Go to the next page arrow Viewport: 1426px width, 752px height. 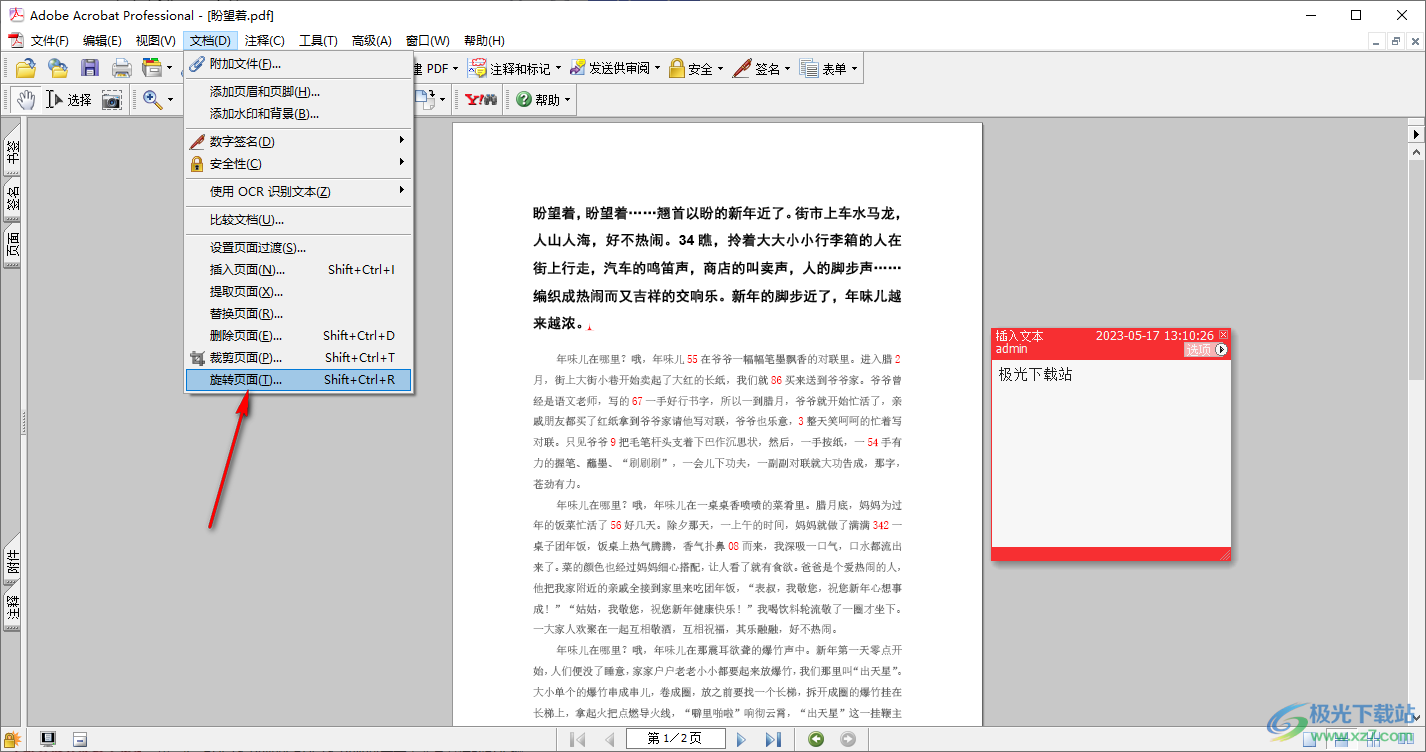coord(742,739)
